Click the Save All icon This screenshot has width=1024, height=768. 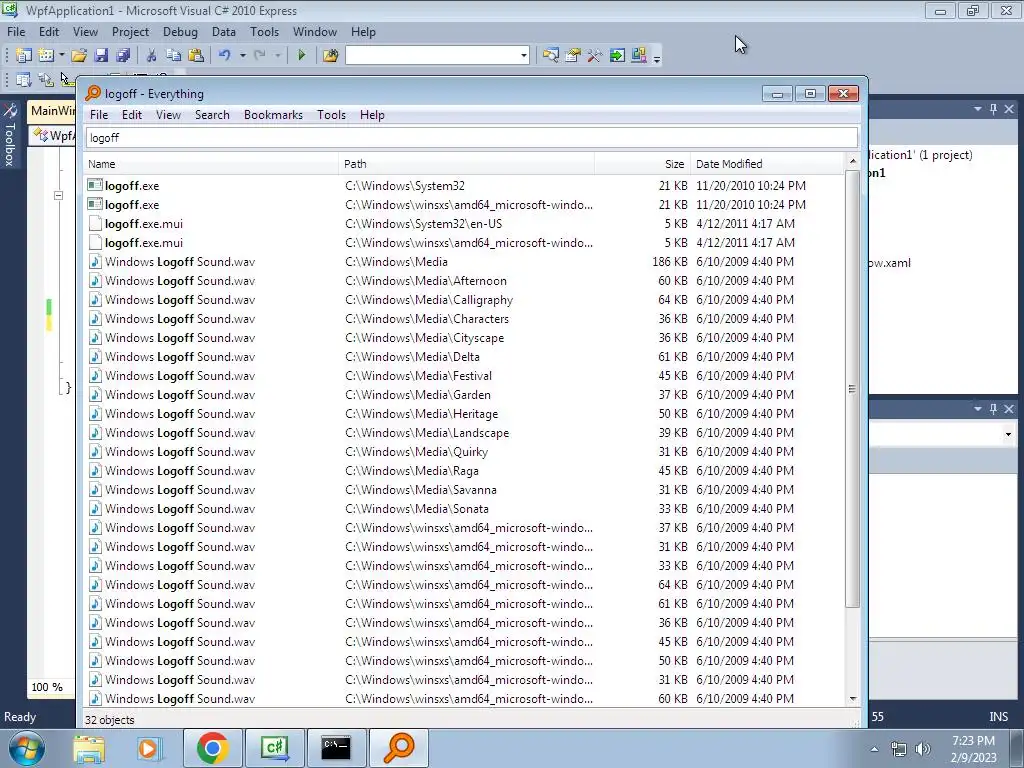coord(123,56)
